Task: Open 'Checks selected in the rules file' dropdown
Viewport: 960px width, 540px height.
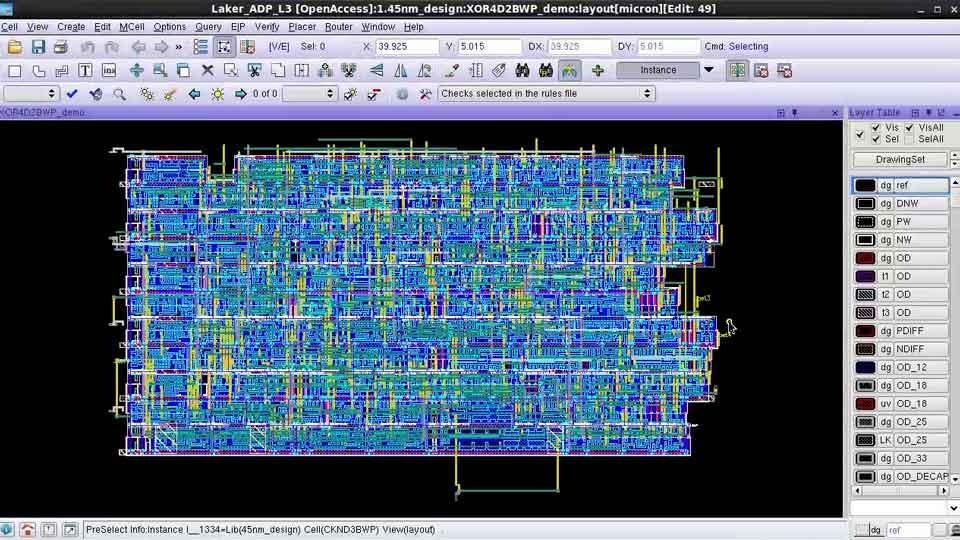Action: [x=647, y=94]
